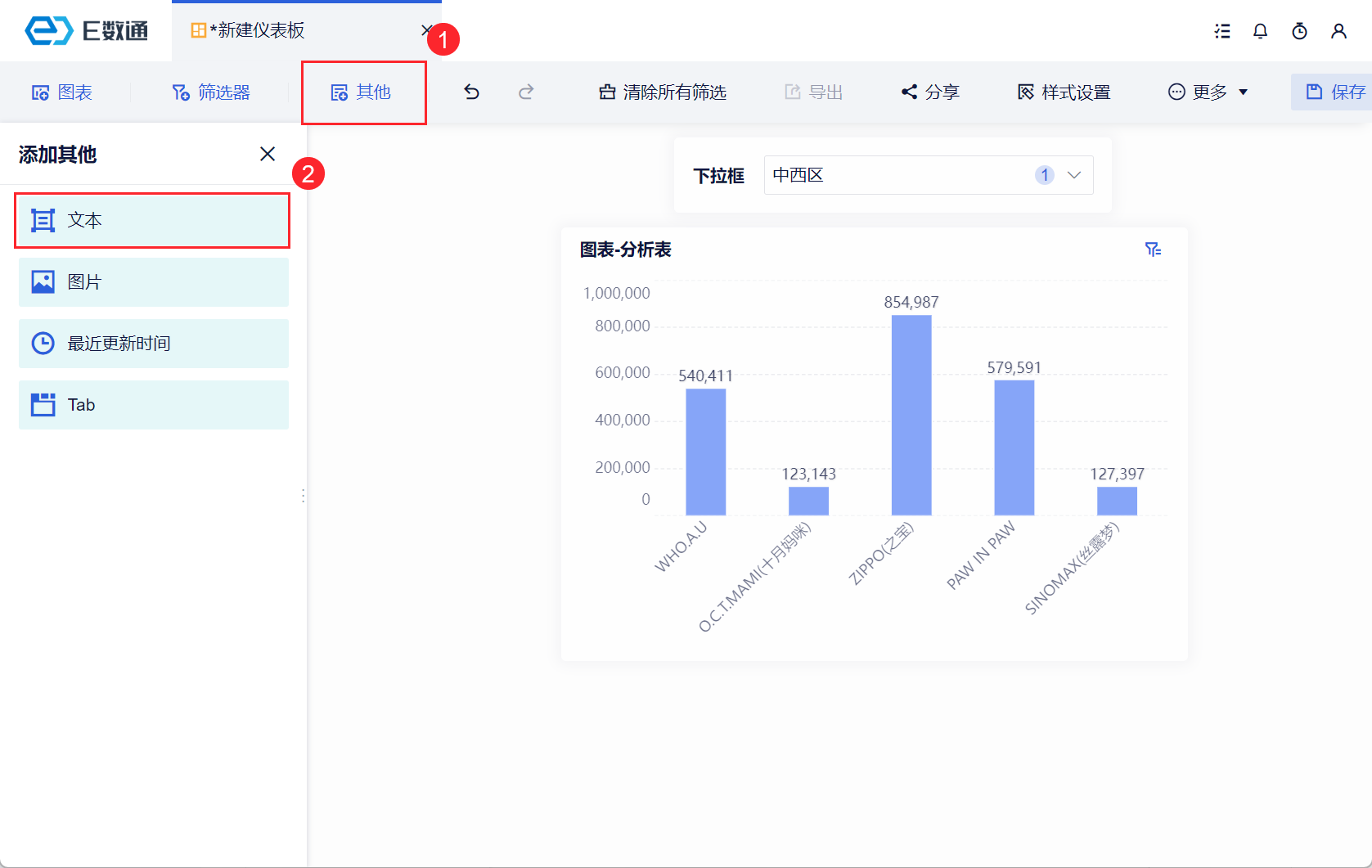
Task: Click the 540,411 data label
Action: point(706,376)
